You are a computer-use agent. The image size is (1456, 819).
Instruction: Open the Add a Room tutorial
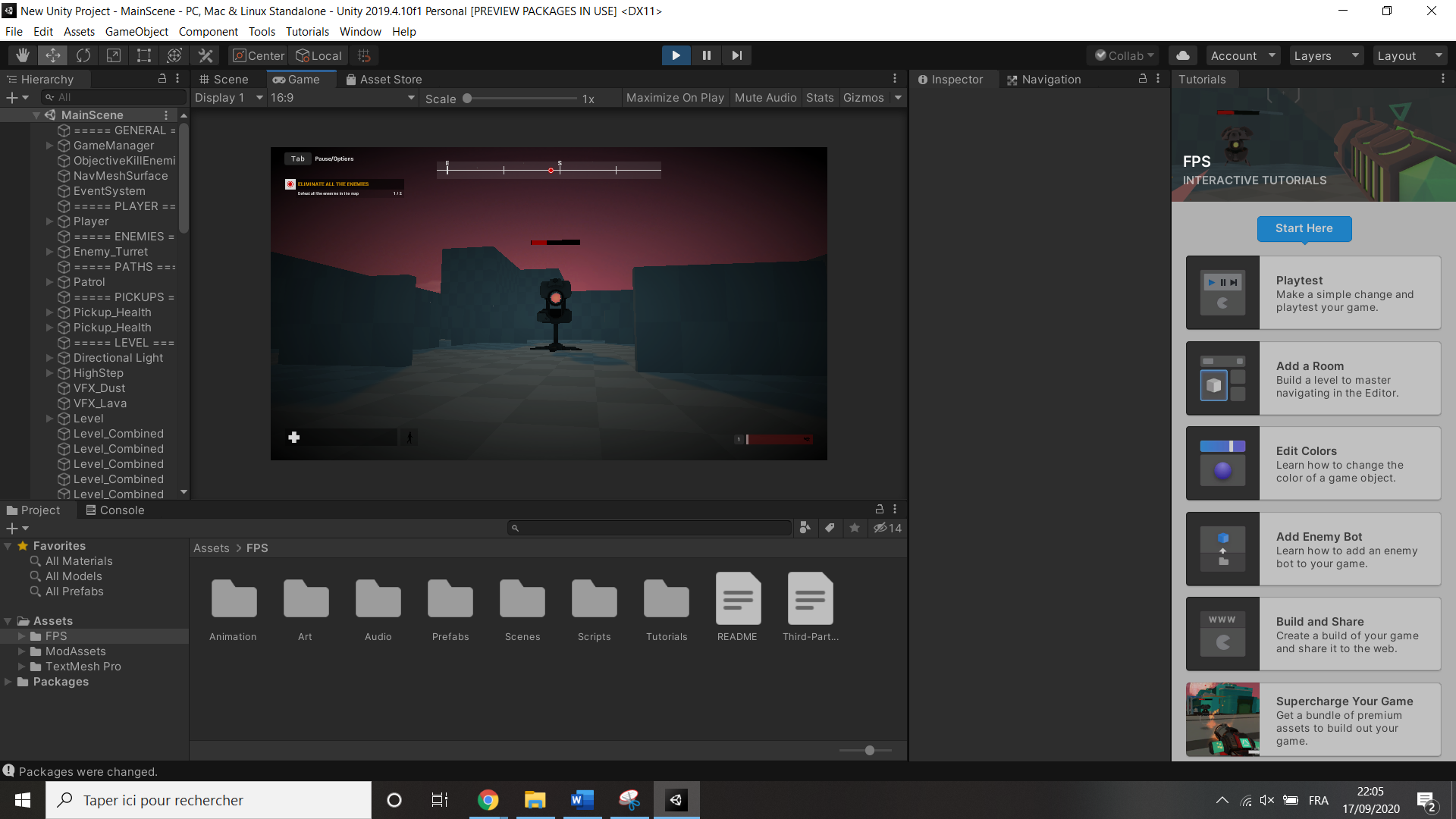click(1313, 378)
